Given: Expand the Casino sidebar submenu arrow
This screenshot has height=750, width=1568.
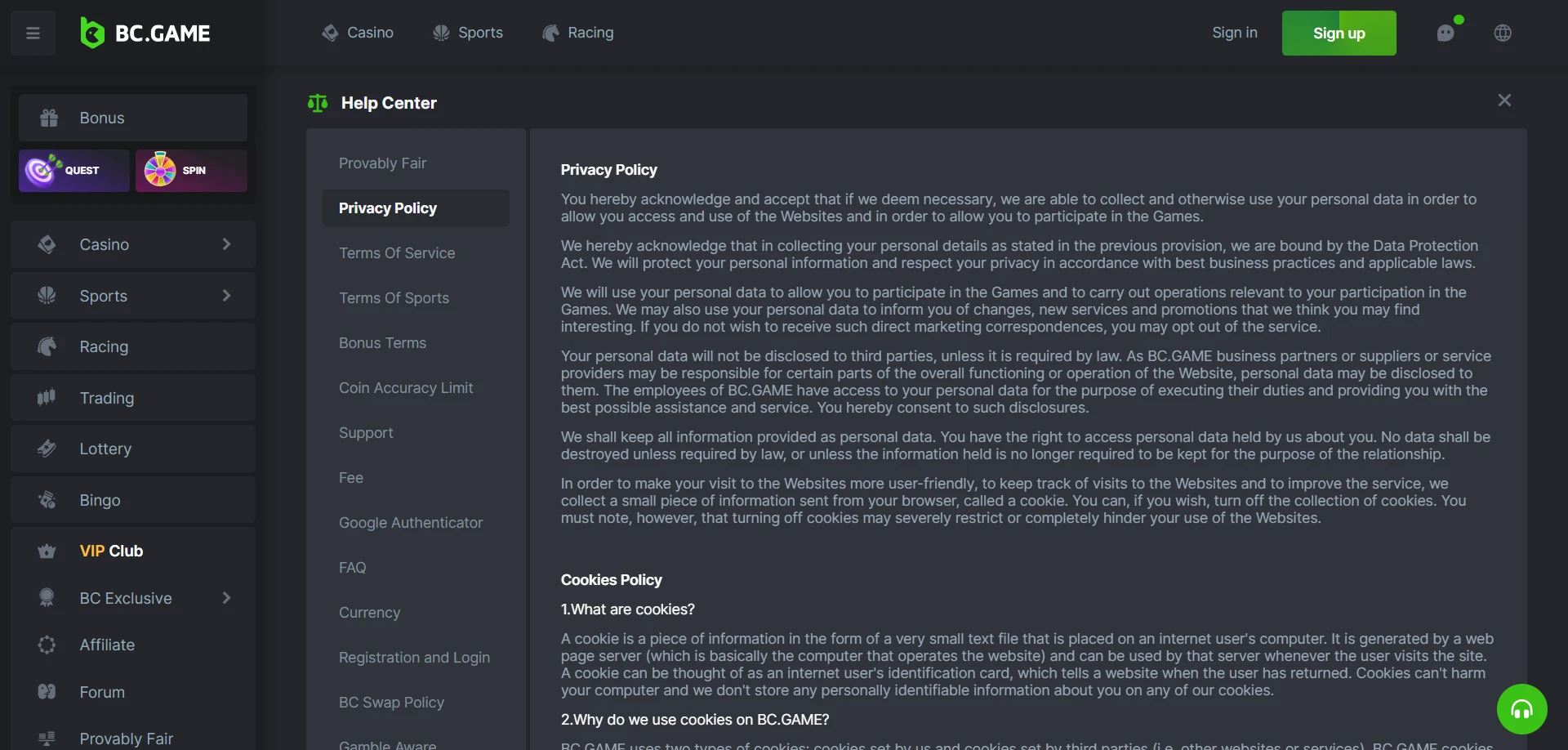Looking at the screenshot, I should tap(226, 244).
